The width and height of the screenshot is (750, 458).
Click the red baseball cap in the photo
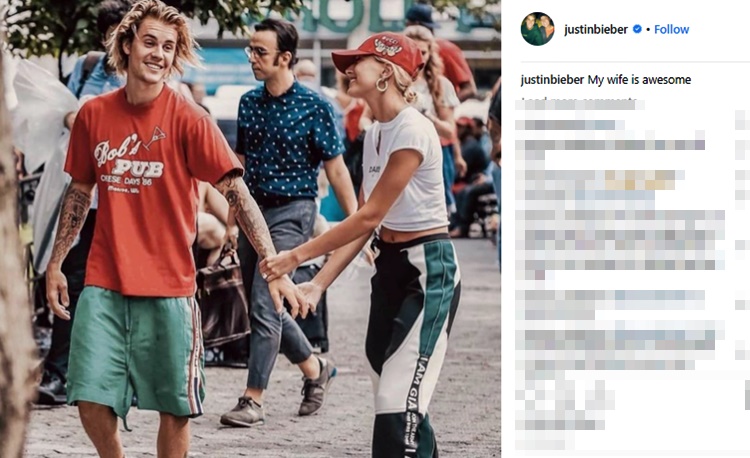378,52
